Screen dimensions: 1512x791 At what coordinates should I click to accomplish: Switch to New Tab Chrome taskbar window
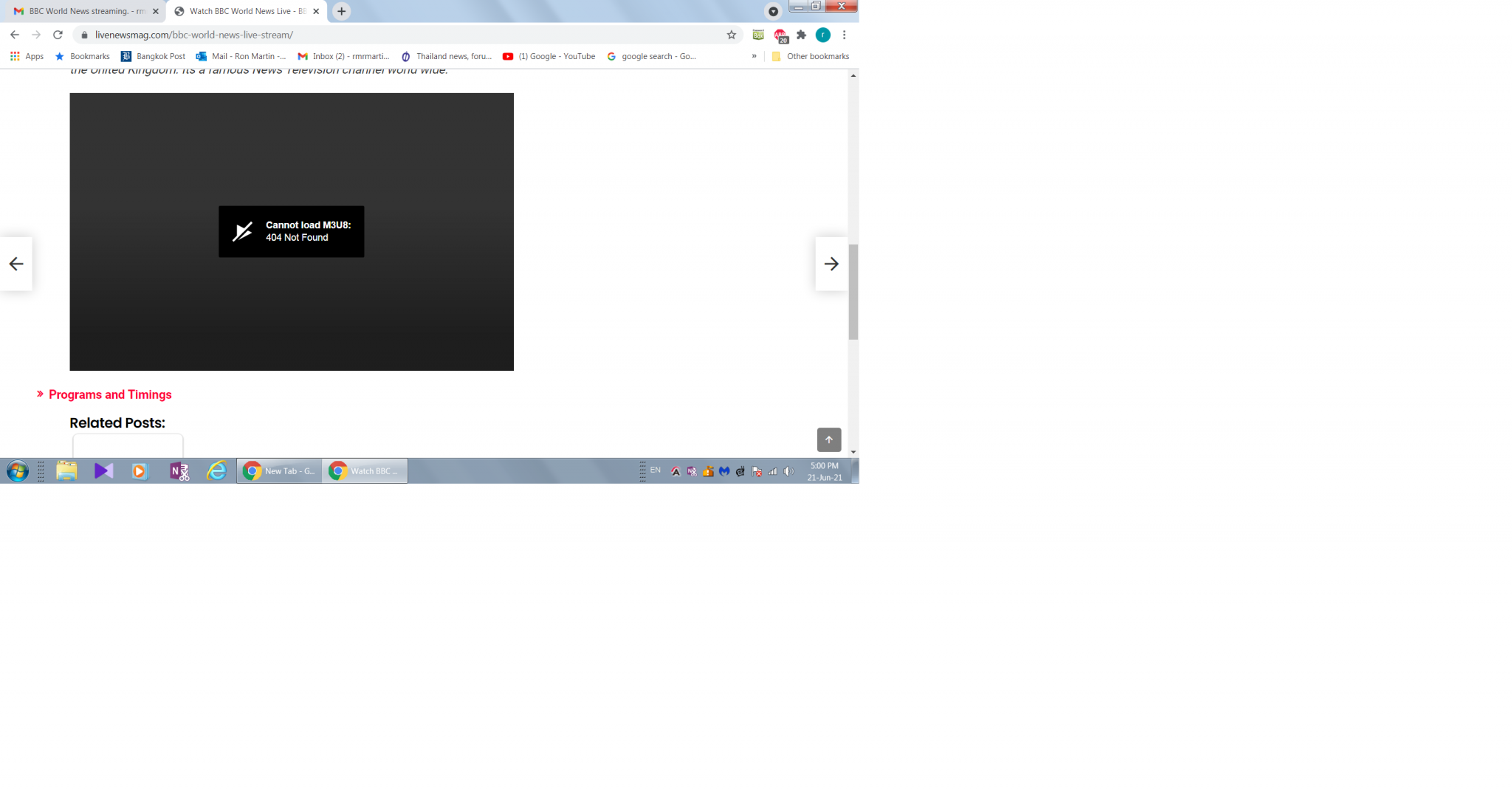tap(279, 470)
